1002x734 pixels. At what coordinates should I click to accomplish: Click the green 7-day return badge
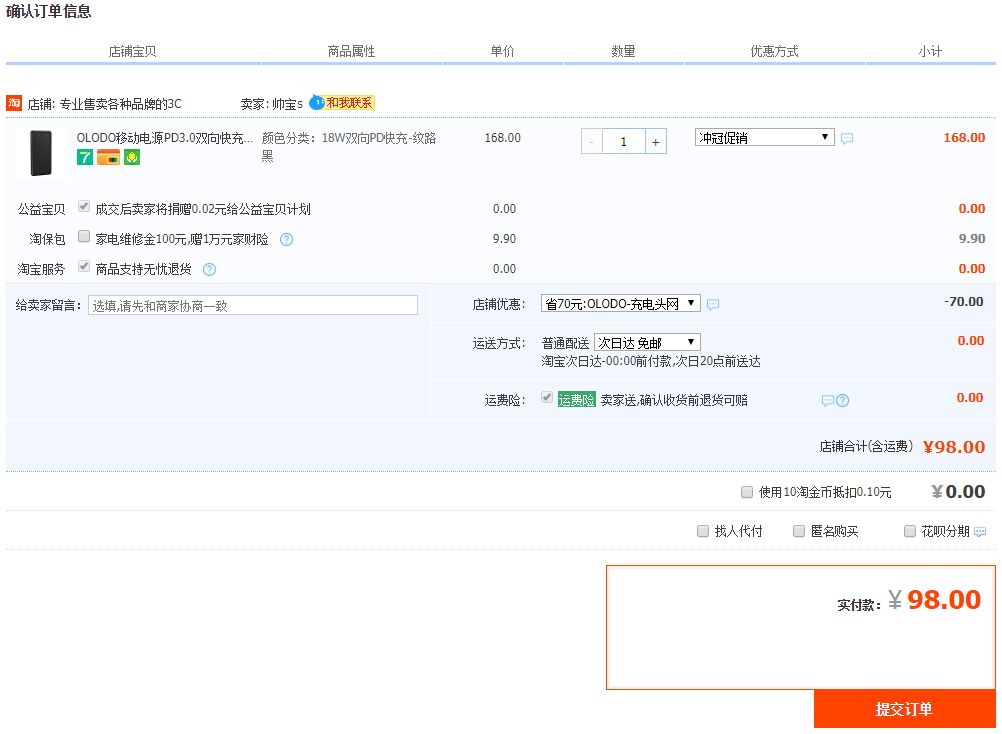[x=84, y=157]
